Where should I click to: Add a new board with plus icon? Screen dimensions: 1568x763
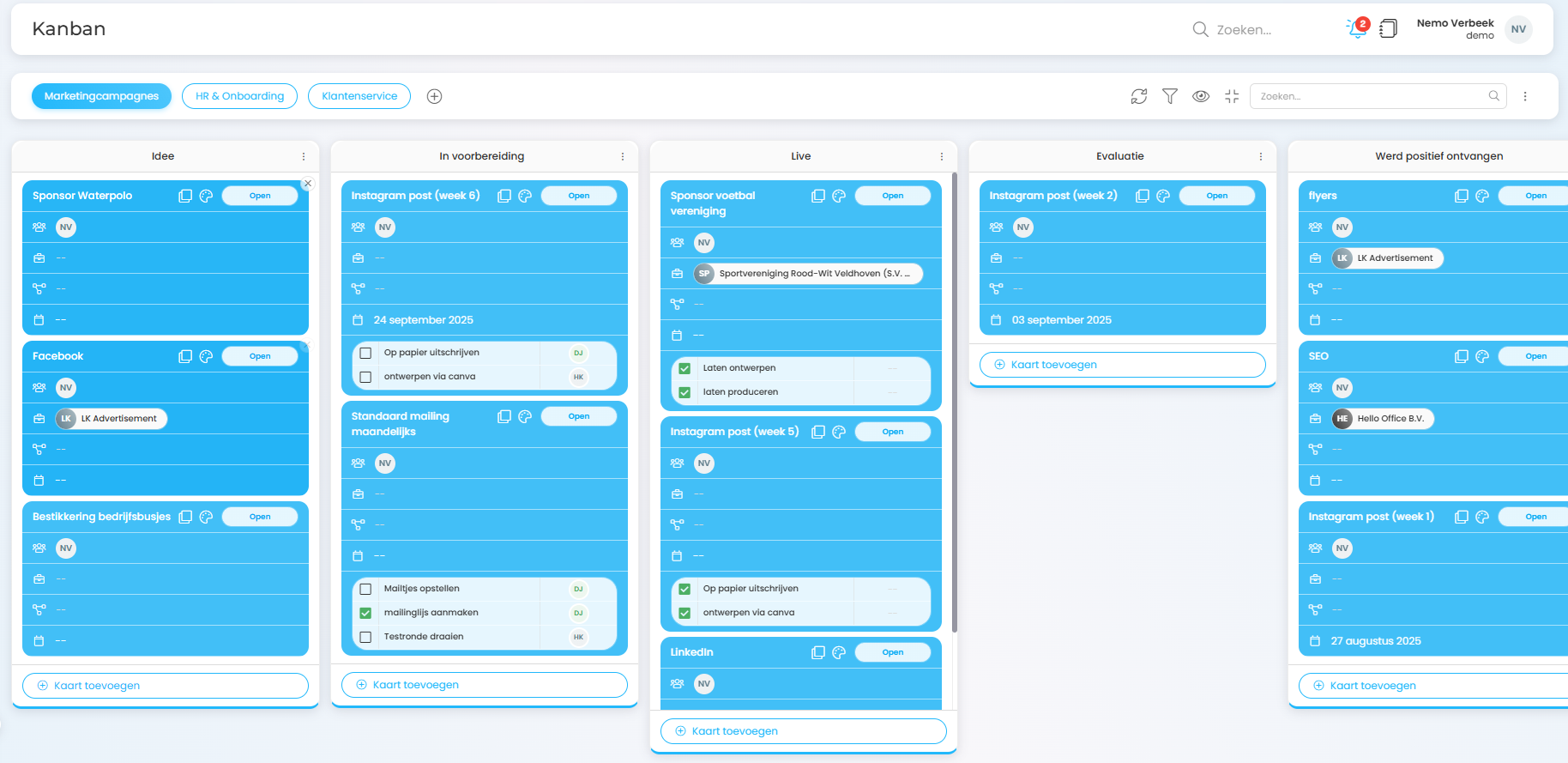[x=435, y=96]
